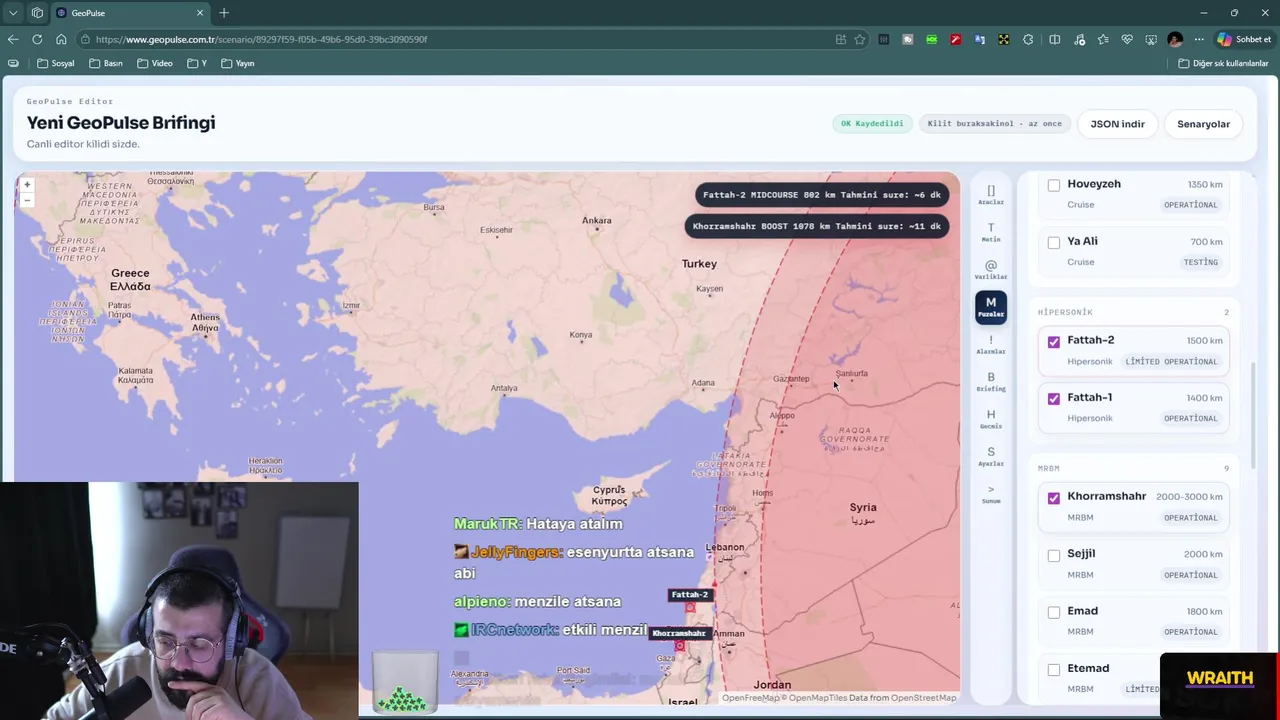1280x720 pixels.
Task: Click the OpenStreetMap attribution link
Action: pyautogui.click(x=923, y=698)
